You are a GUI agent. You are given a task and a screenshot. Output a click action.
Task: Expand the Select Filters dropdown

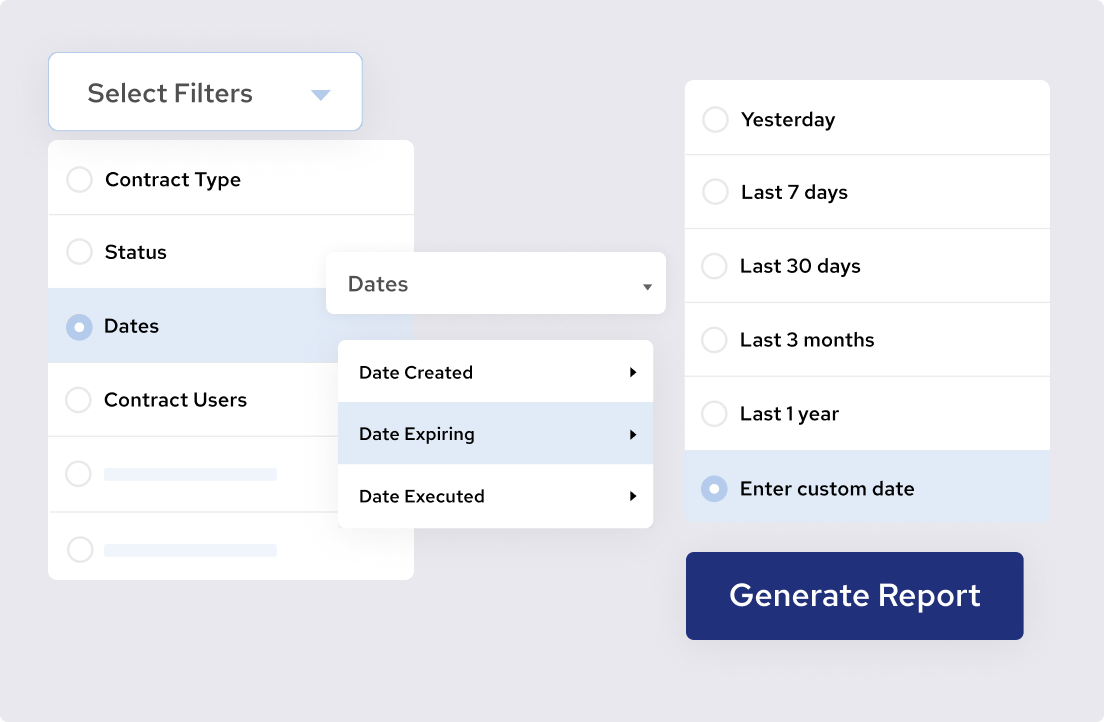coord(204,91)
